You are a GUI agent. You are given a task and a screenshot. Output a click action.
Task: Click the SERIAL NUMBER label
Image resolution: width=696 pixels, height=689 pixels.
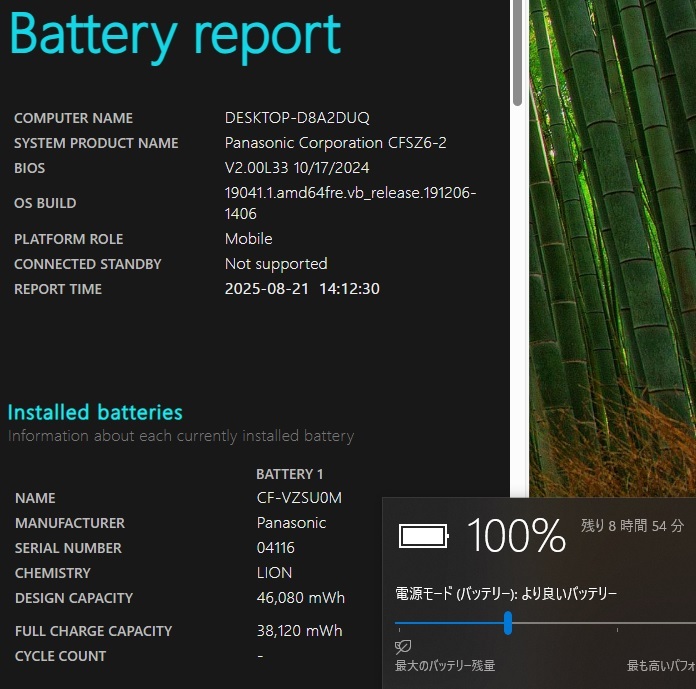(68, 548)
